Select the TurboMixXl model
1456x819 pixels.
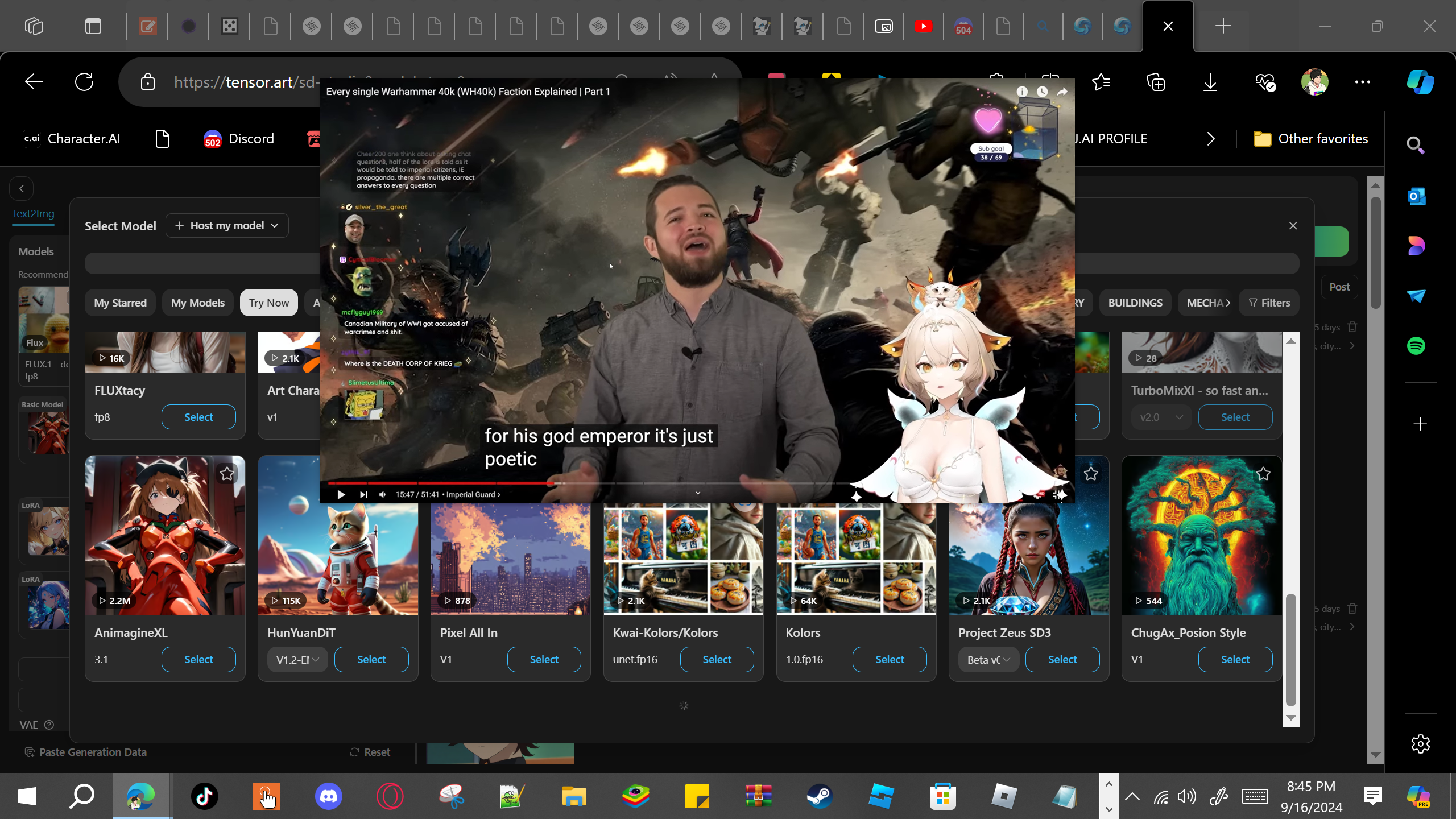point(1235,417)
